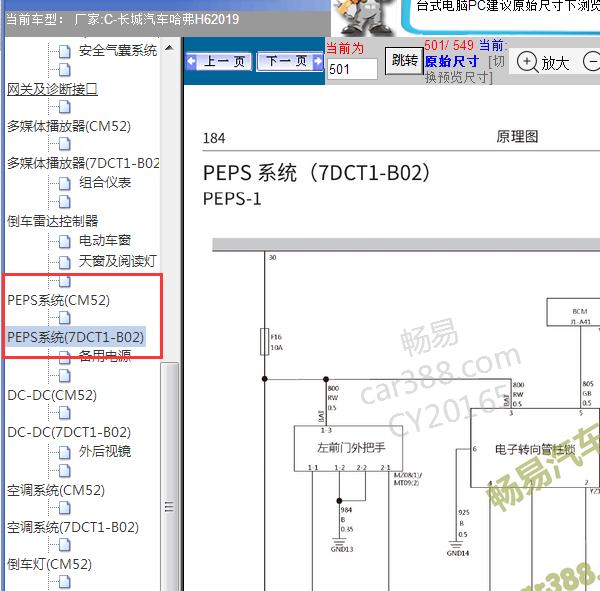Click the 跳转 jump button
This screenshot has width=600, height=591.
[404, 61]
